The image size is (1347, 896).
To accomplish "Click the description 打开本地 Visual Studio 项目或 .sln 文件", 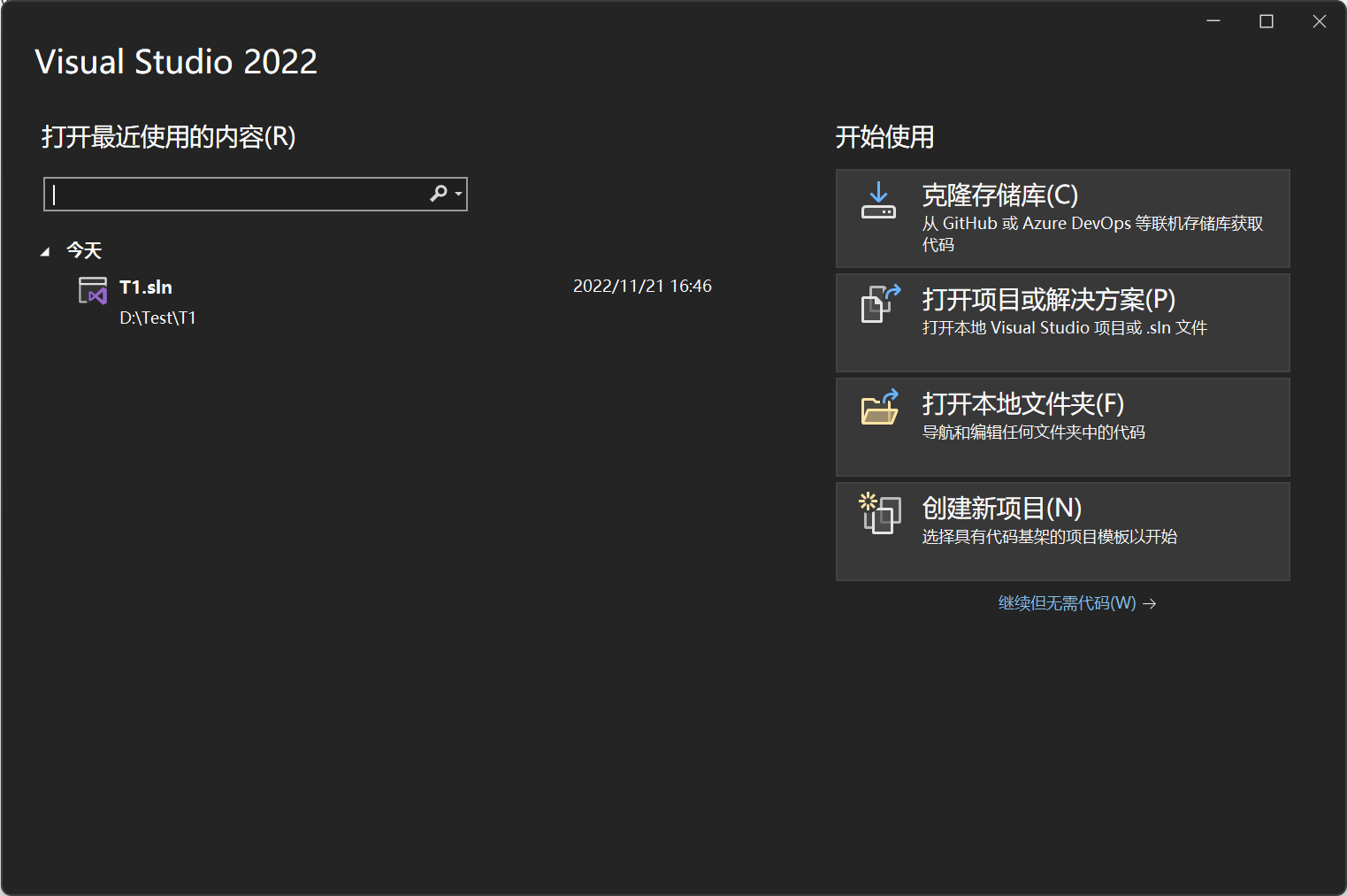I will point(1064,327).
